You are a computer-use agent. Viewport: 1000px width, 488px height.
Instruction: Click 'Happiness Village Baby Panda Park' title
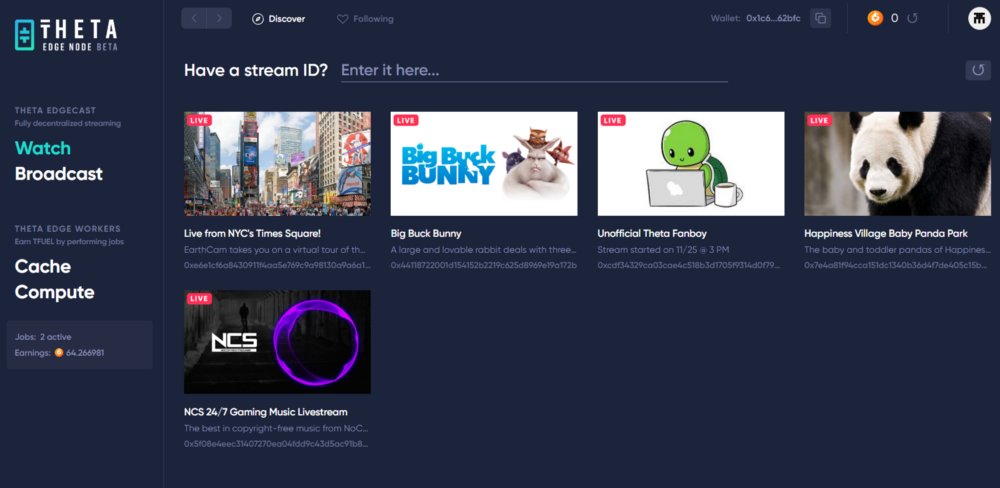(886, 233)
